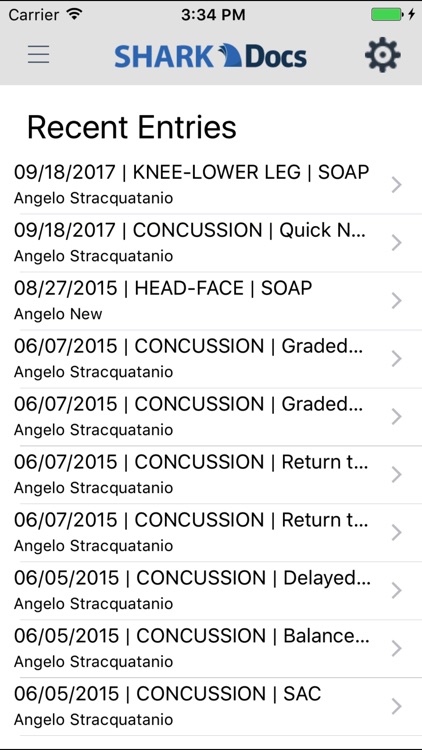Screen dimensions: 422x750
Task: Tap the Wi-Fi status icon
Action: click(75, 14)
